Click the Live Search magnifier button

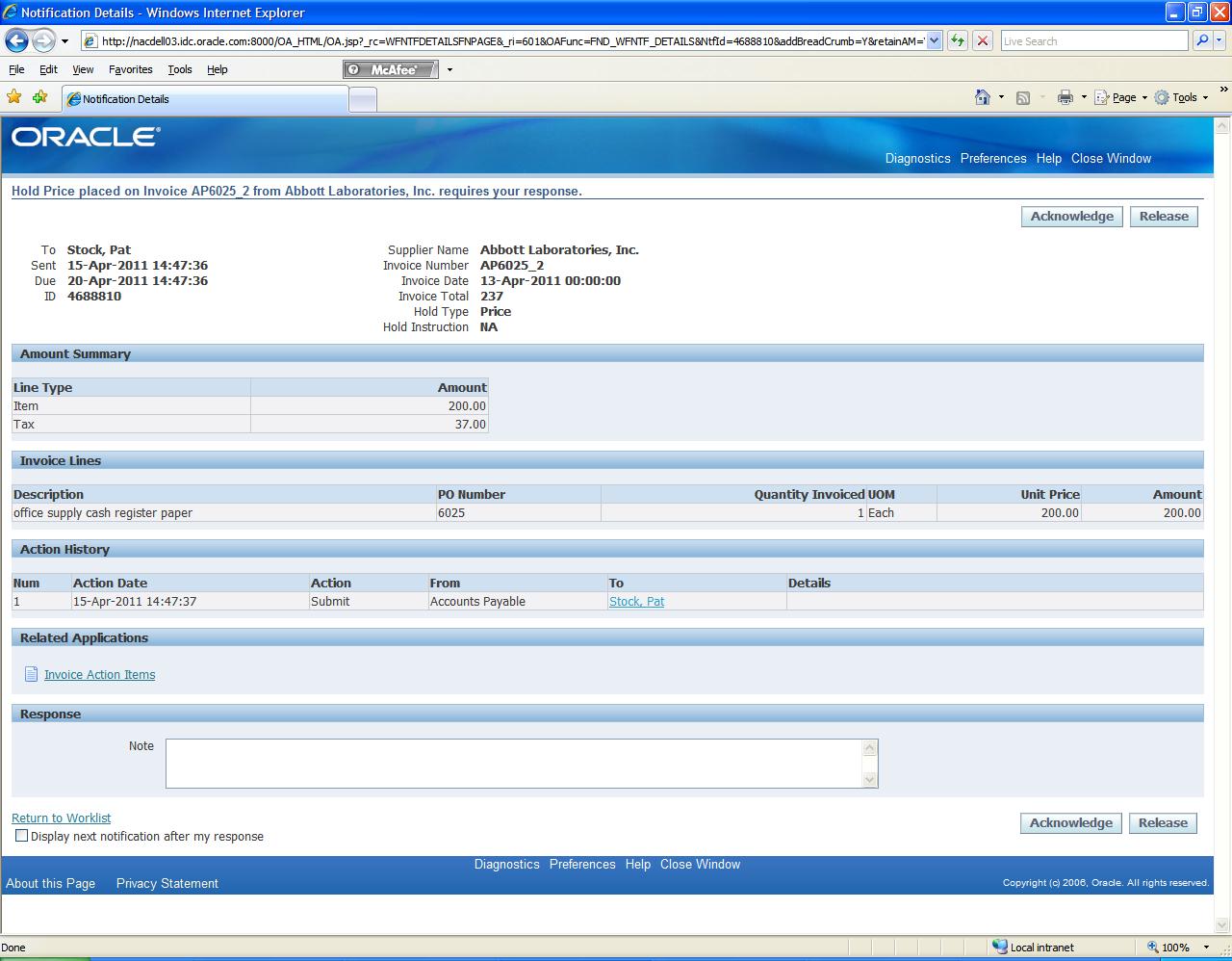tap(1201, 40)
